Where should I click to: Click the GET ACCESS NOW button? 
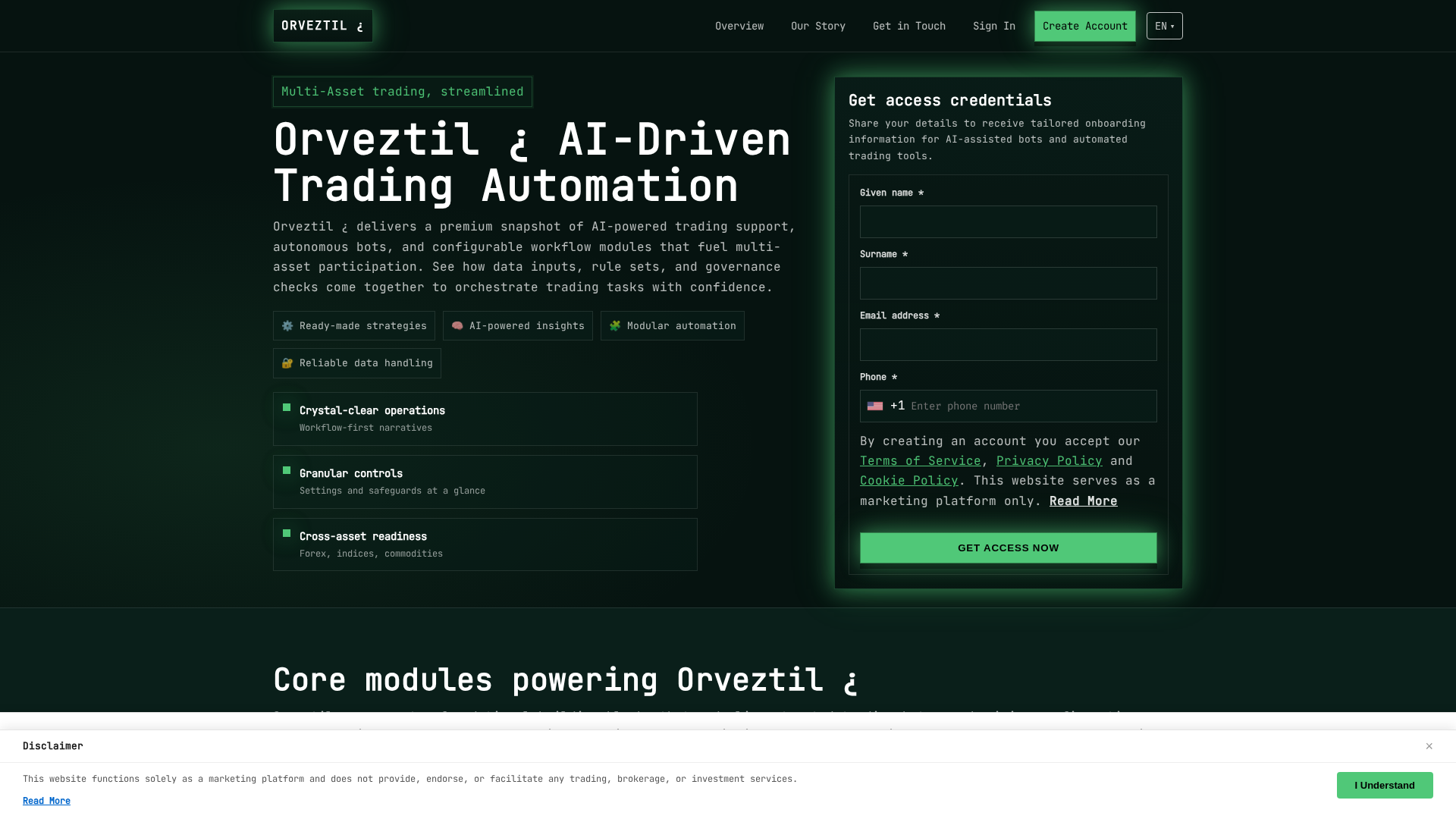[1009, 548]
